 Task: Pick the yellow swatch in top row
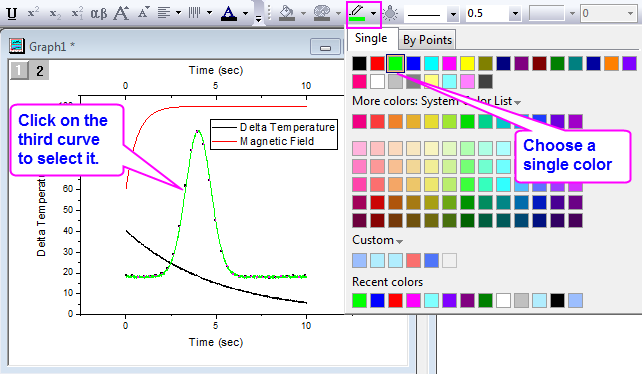click(x=467, y=63)
